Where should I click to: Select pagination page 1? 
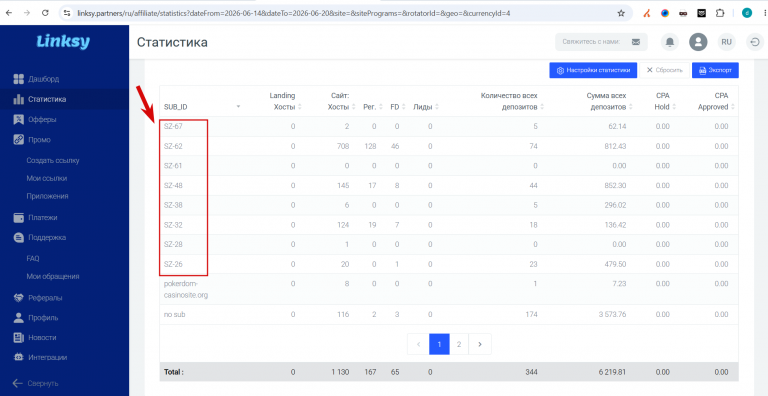(439, 345)
